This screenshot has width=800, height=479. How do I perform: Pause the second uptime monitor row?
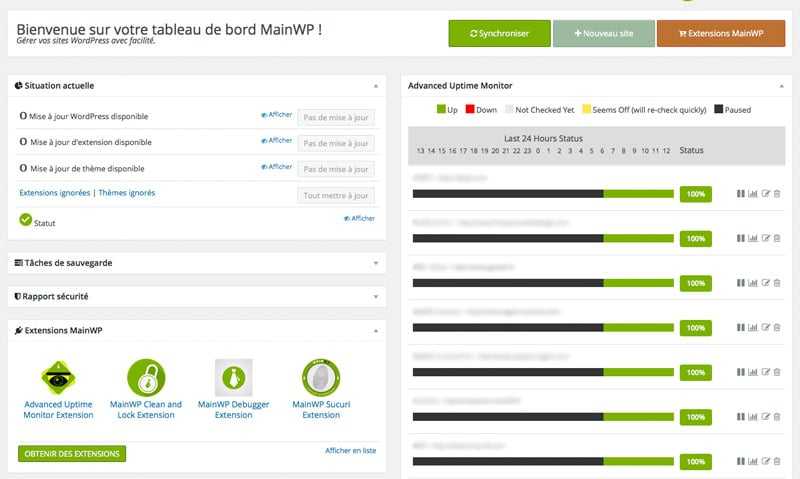tap(741, 238)
